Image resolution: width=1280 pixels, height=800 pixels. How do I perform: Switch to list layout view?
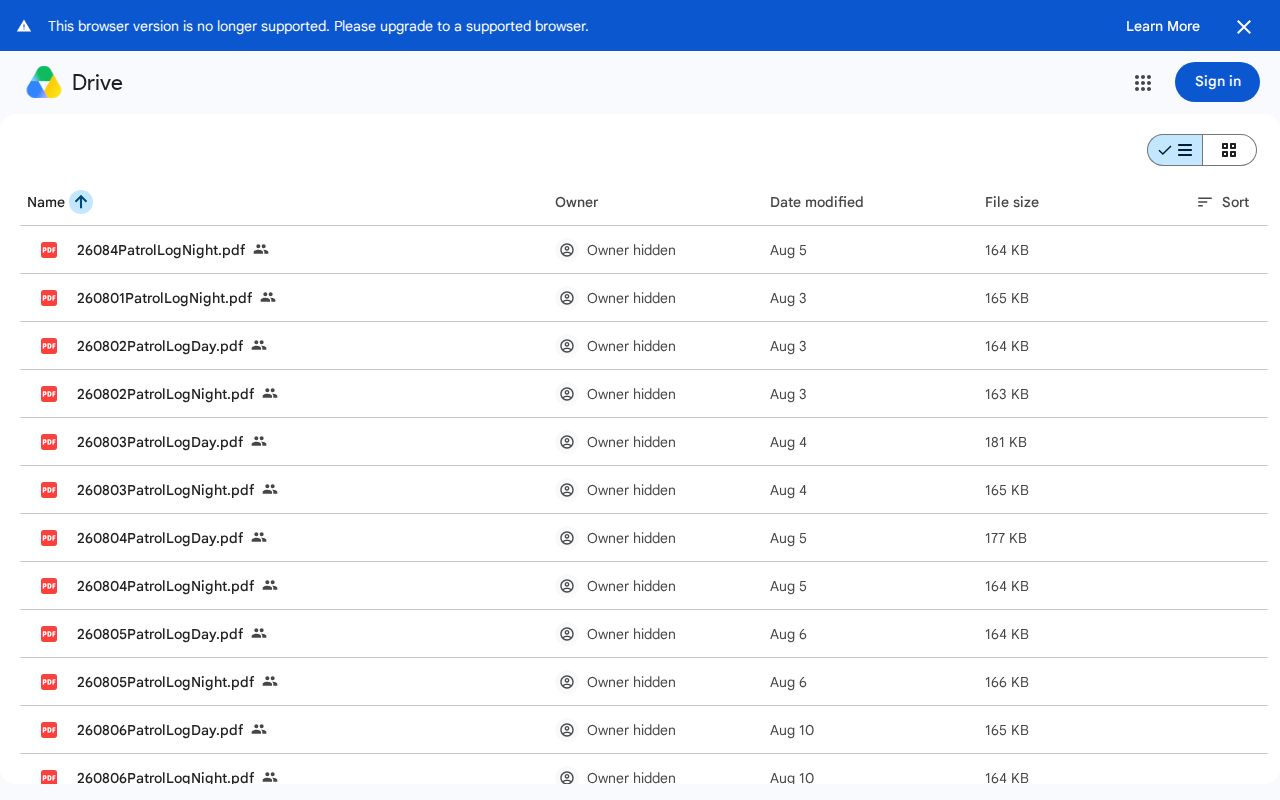coord(1175,150)
